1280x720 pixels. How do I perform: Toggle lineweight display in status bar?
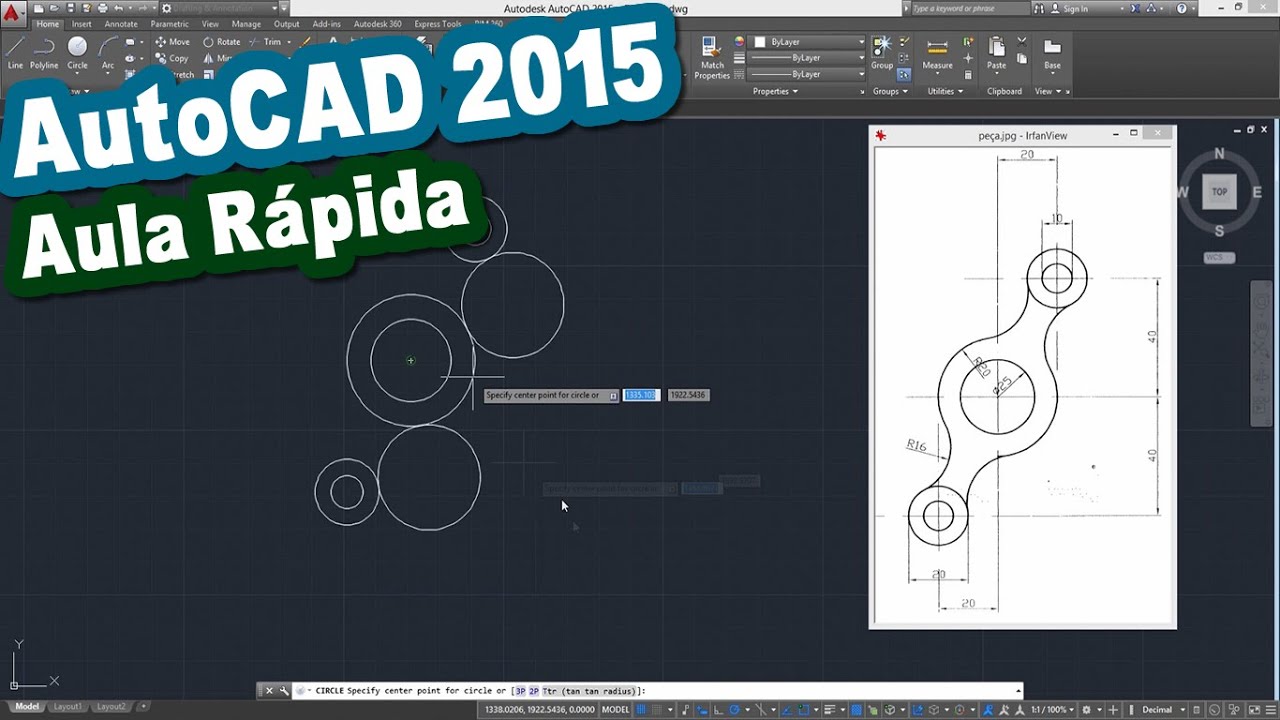[x=829, y=710]
